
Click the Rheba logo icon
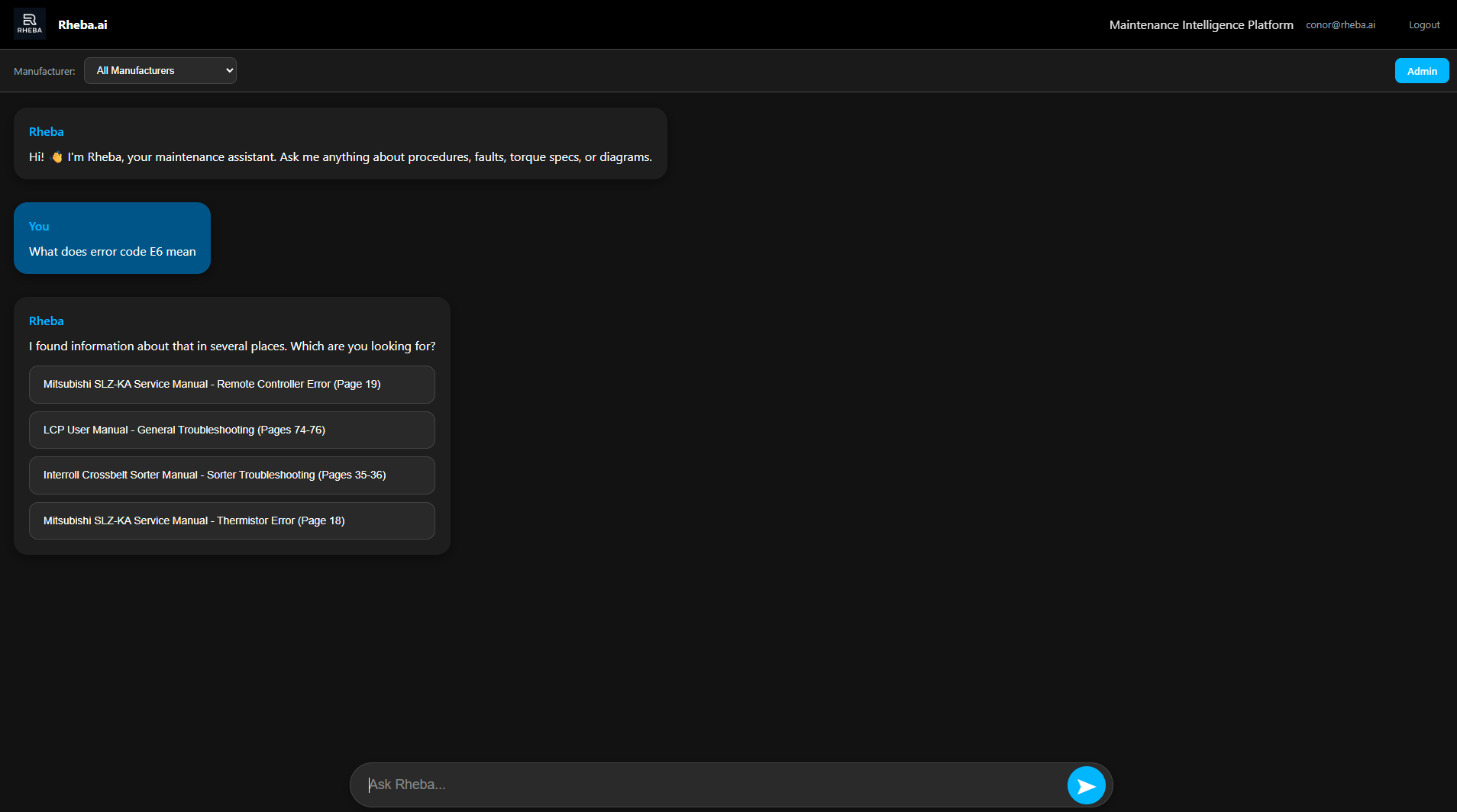pos(29,24)
